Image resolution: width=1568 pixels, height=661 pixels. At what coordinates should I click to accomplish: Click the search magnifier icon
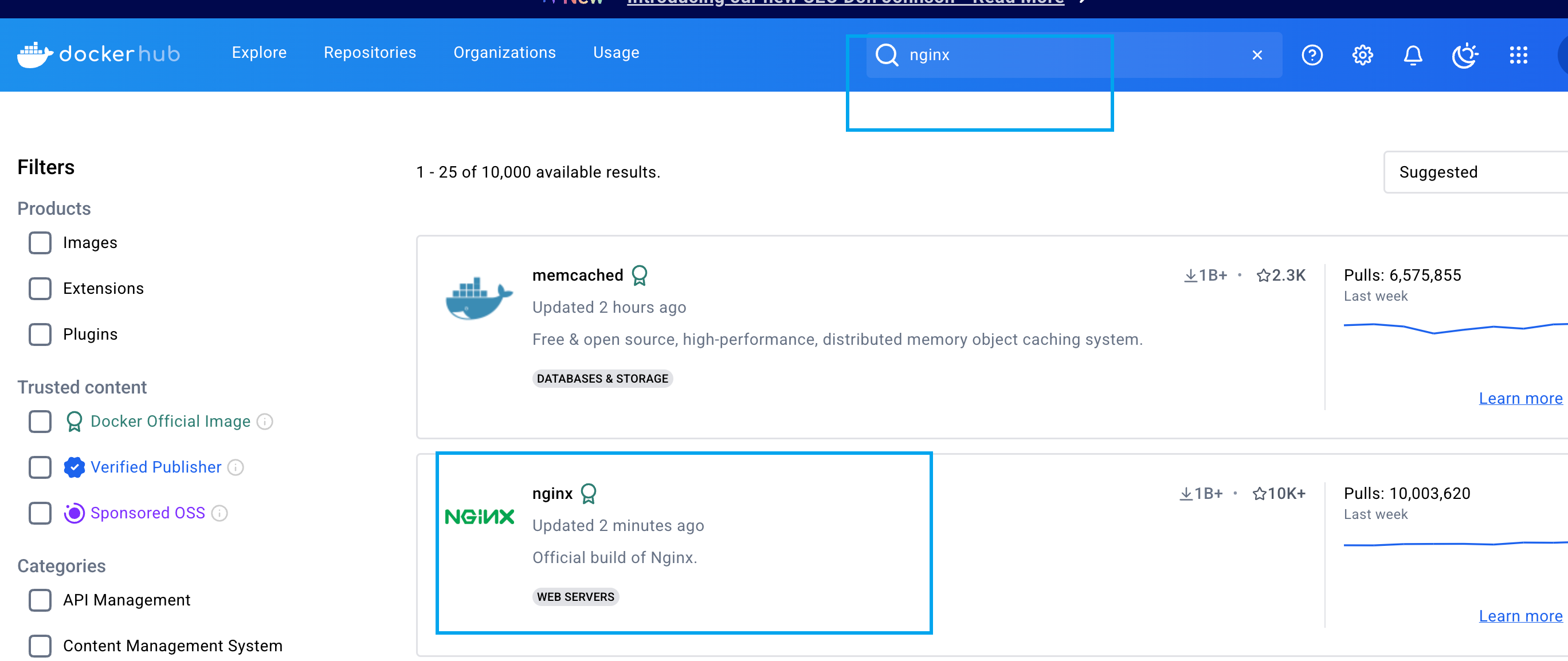[x=887, y=55]
